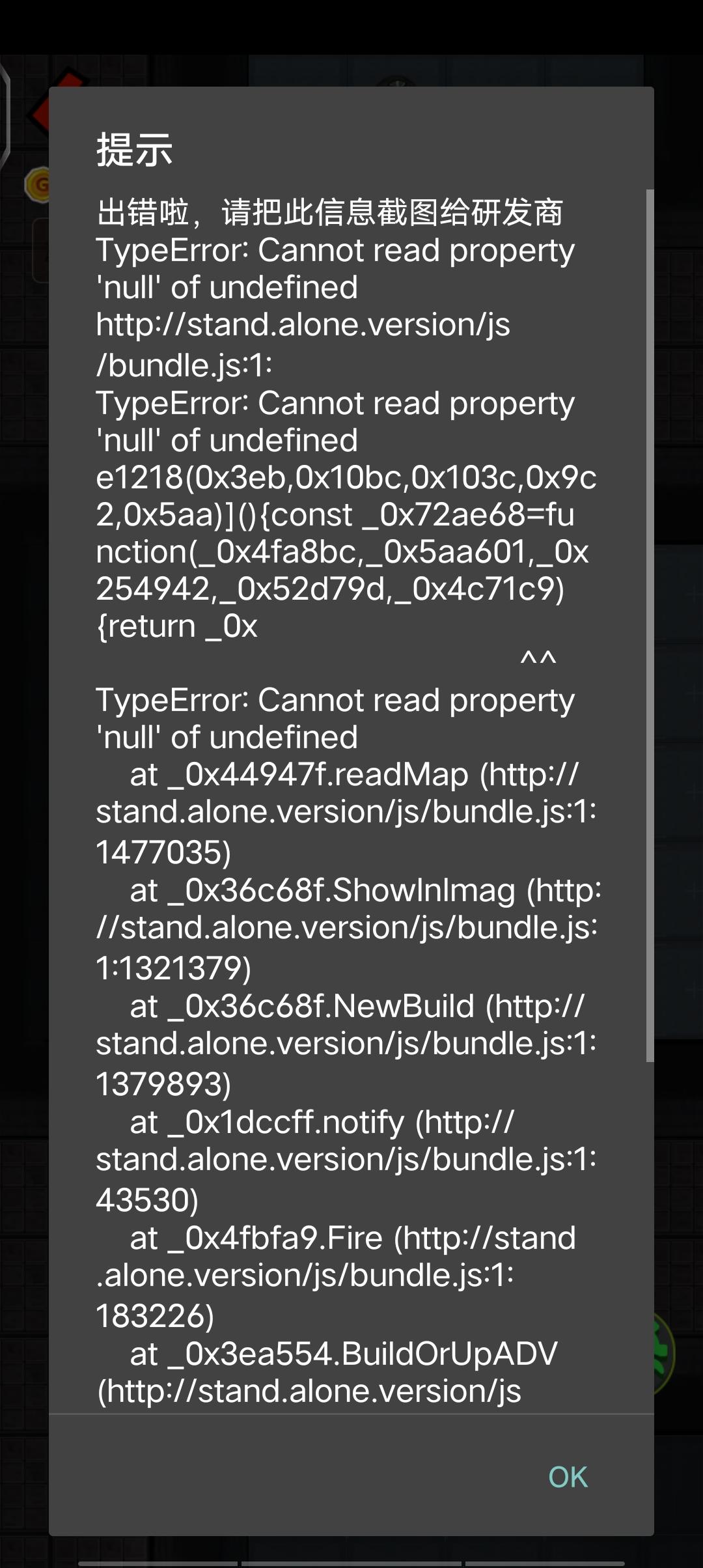703x1568 pixels.
Task: Click the error dialog's vertical scrollbar thumb
Action: pyautogui.click(x=650, y=626)
